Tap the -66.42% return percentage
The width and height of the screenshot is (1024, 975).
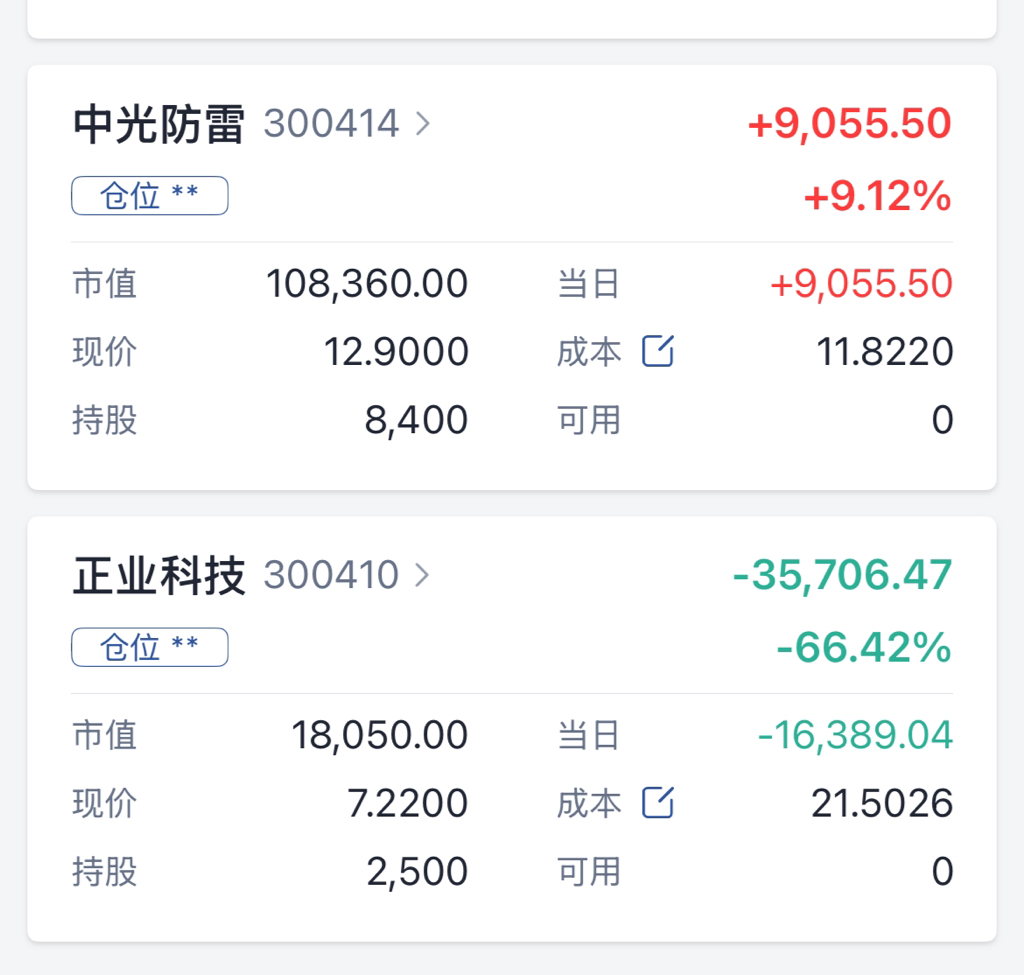[864, 648]
